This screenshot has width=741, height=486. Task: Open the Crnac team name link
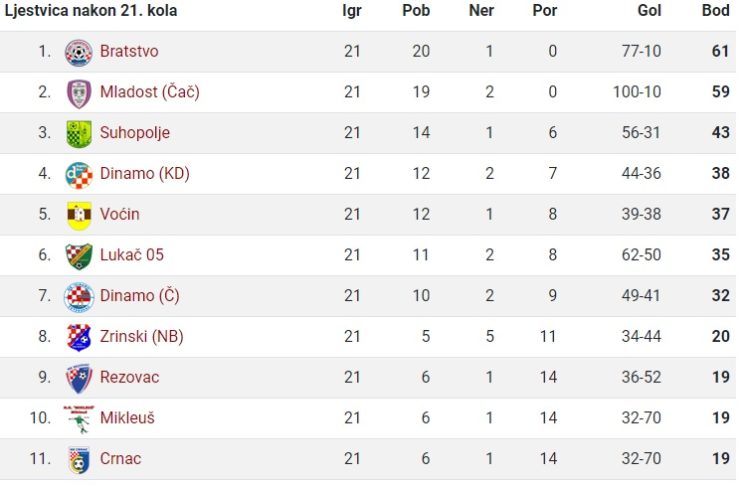121,459
